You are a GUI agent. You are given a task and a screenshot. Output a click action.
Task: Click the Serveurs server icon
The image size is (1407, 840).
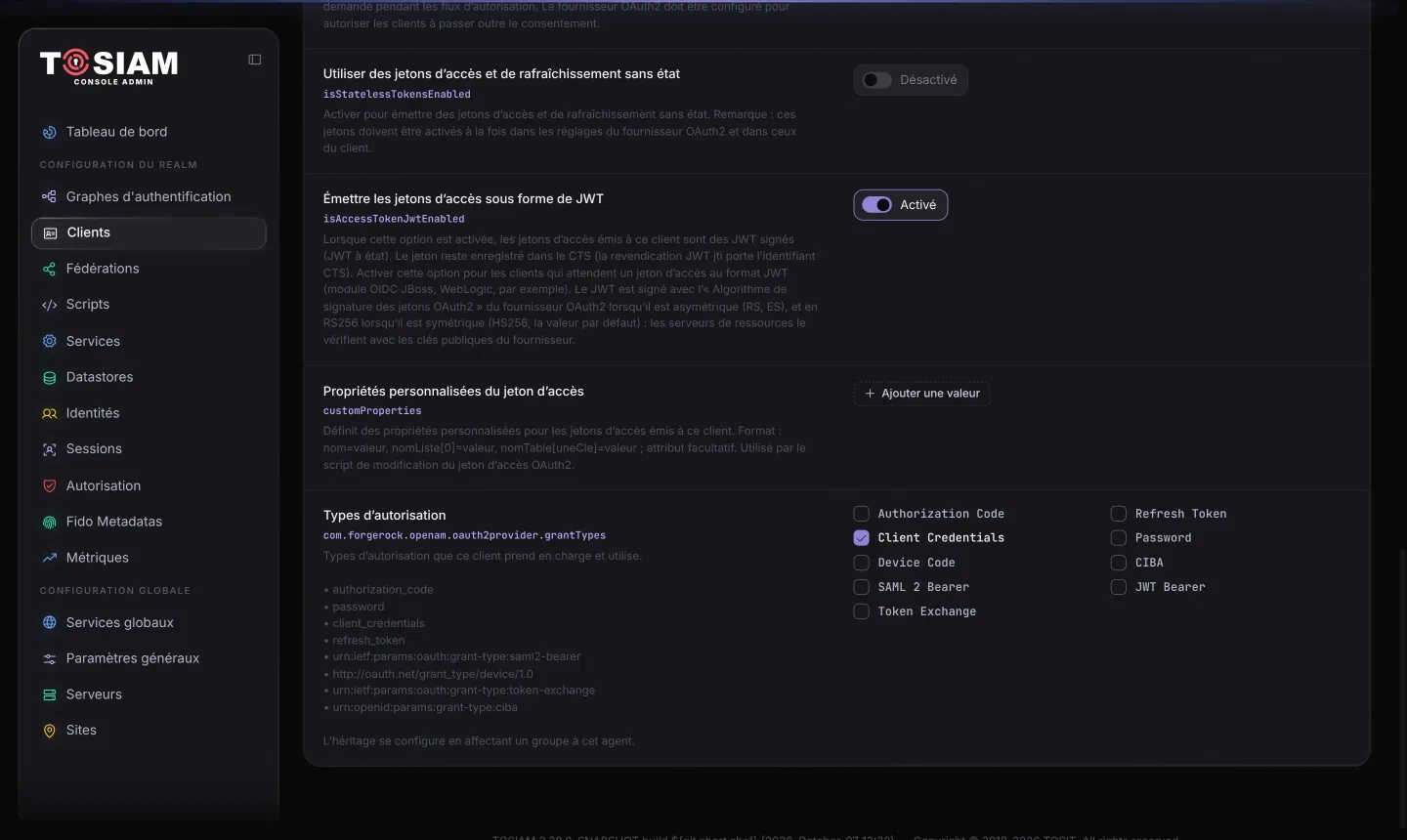click(x=50, y=694)
